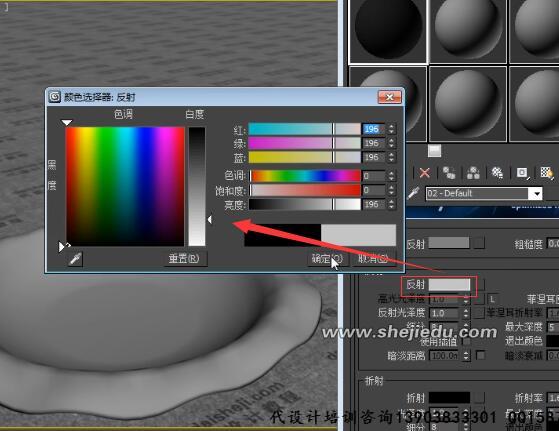Click the Make Unique three-spheres icon
This screenshot has width=559, height=431.
473,173
